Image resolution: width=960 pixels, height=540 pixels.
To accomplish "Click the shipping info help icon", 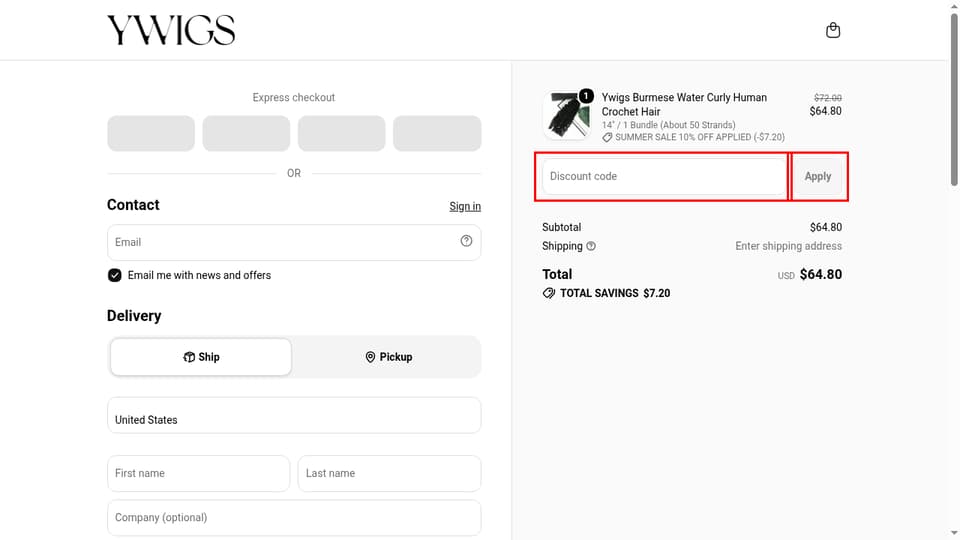I will pos(591,246).
